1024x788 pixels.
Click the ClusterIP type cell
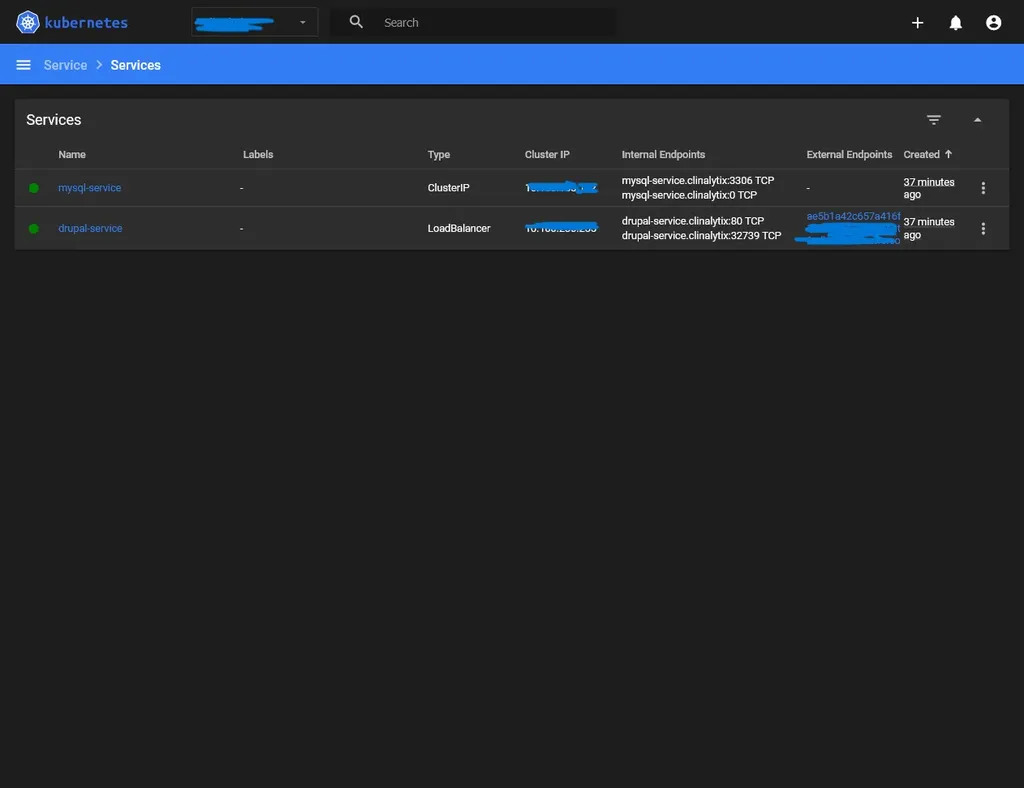(x=449, y=188)
